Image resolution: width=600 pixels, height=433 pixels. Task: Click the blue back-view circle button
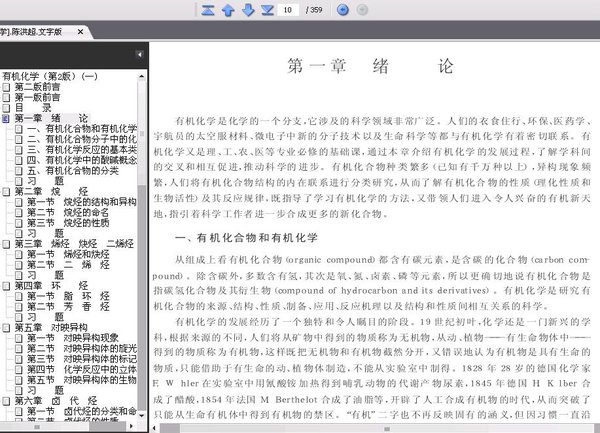click(x=342, y=10)
